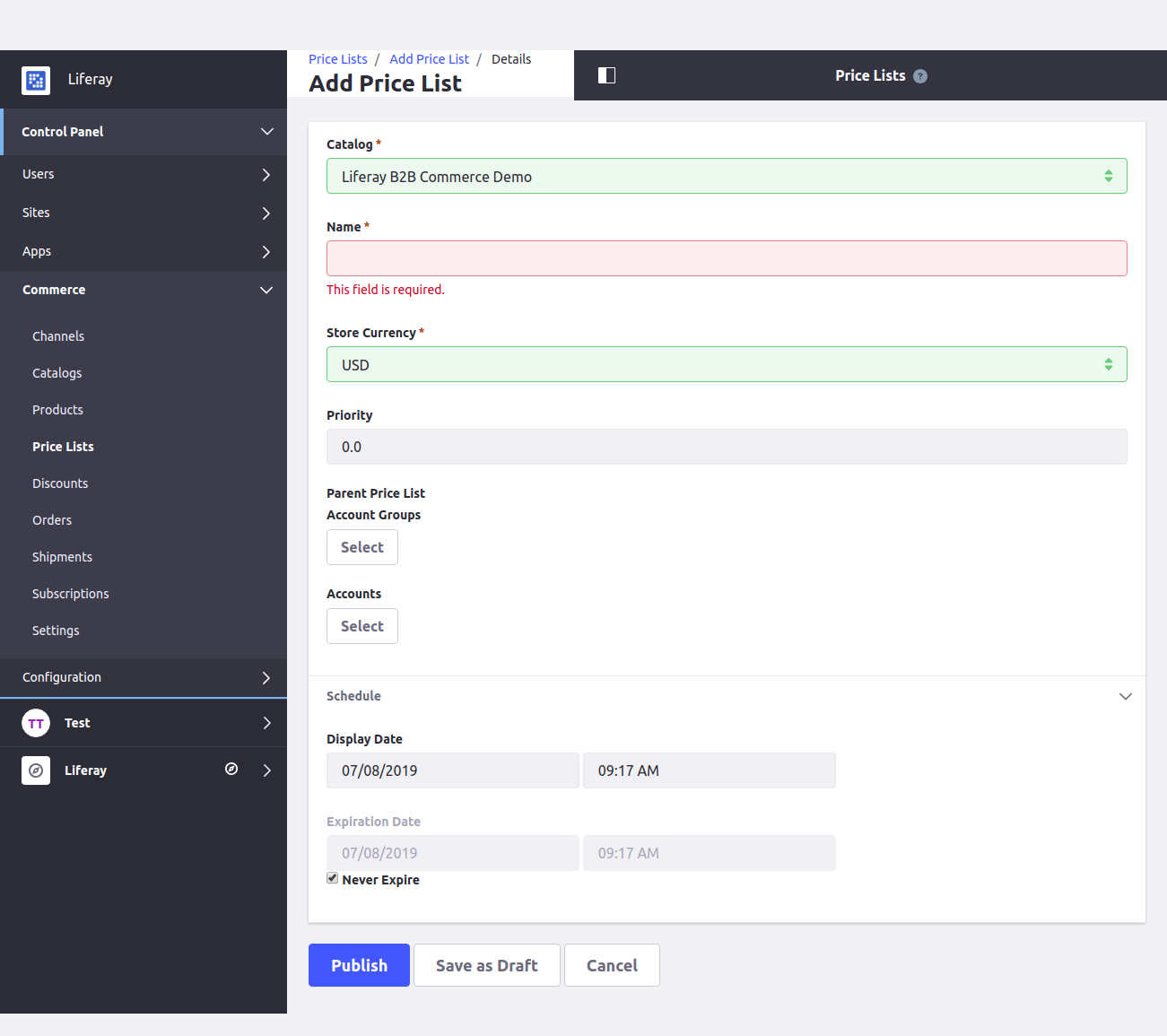Click the Add Price List heading

point(386,83)
